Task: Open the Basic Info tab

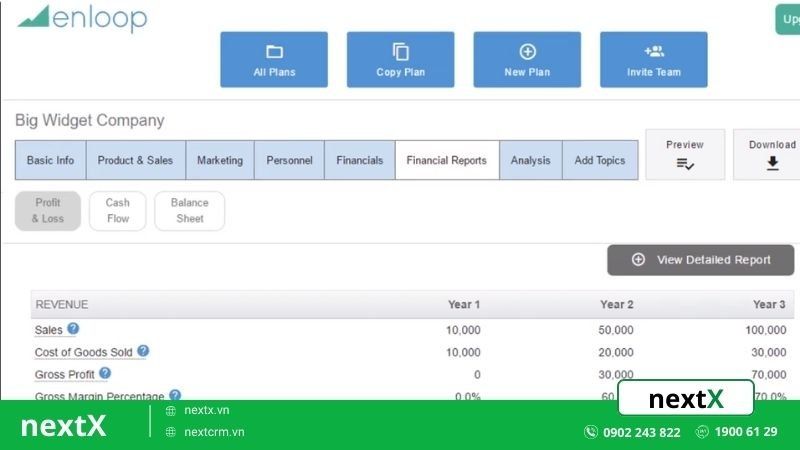Action: pyautogui.click(x=51, y=160)
